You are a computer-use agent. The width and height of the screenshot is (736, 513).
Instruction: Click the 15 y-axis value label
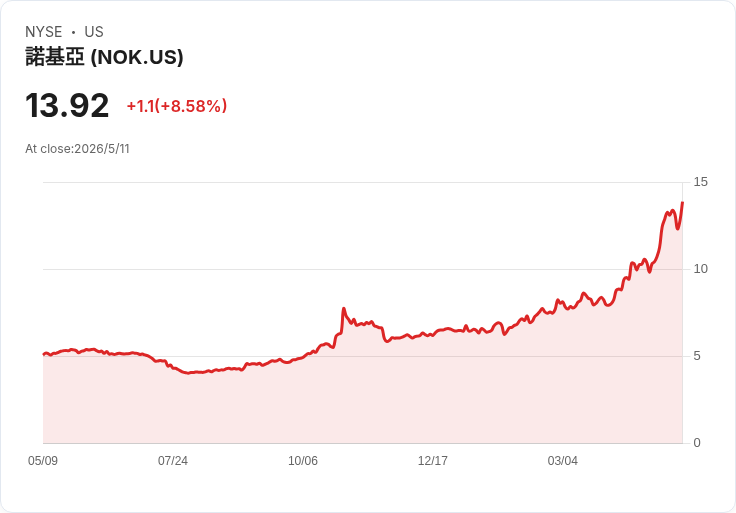coord(700,182)
